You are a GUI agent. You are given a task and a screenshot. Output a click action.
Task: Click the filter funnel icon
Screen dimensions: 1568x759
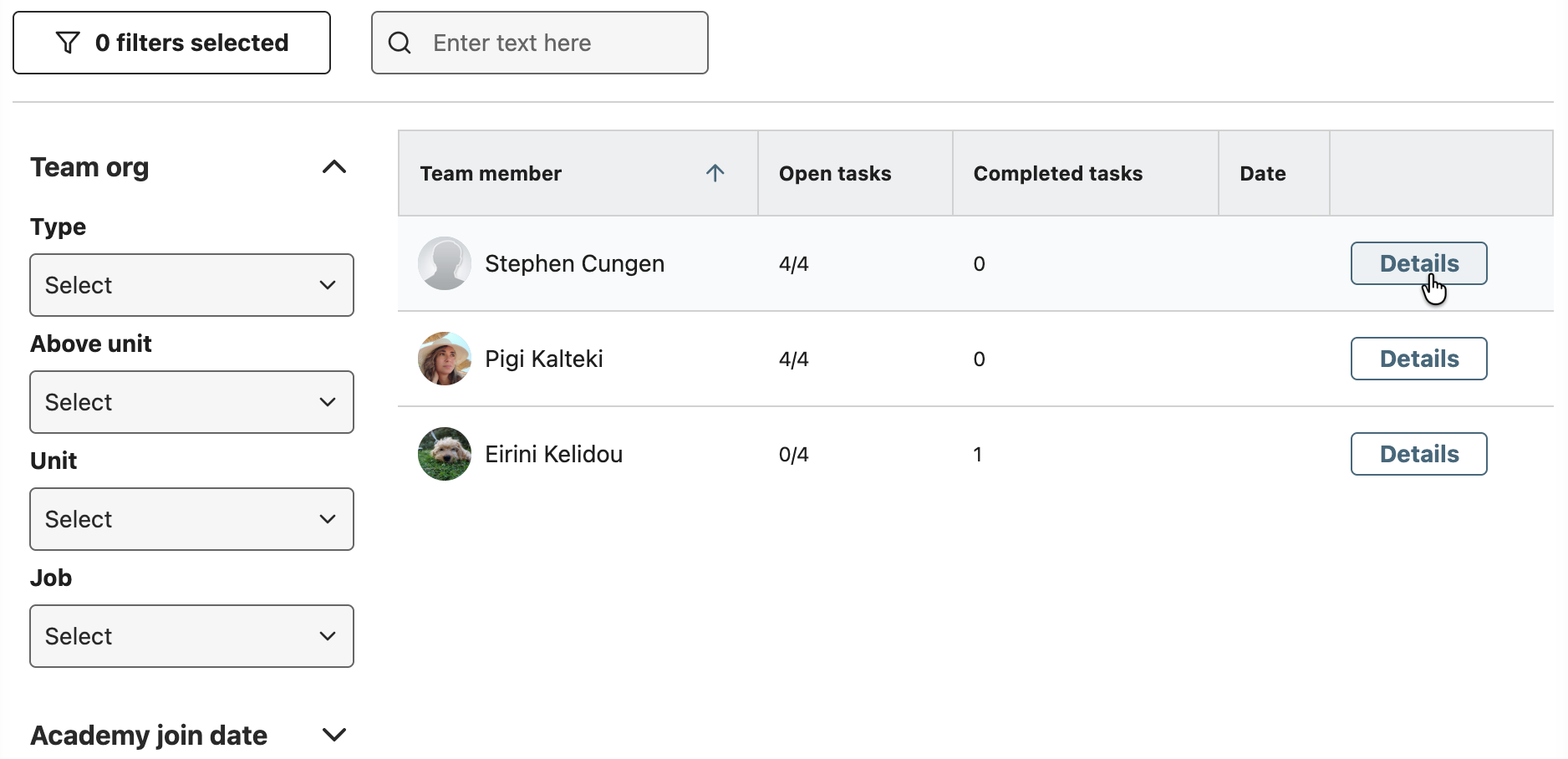coord(68,43)
